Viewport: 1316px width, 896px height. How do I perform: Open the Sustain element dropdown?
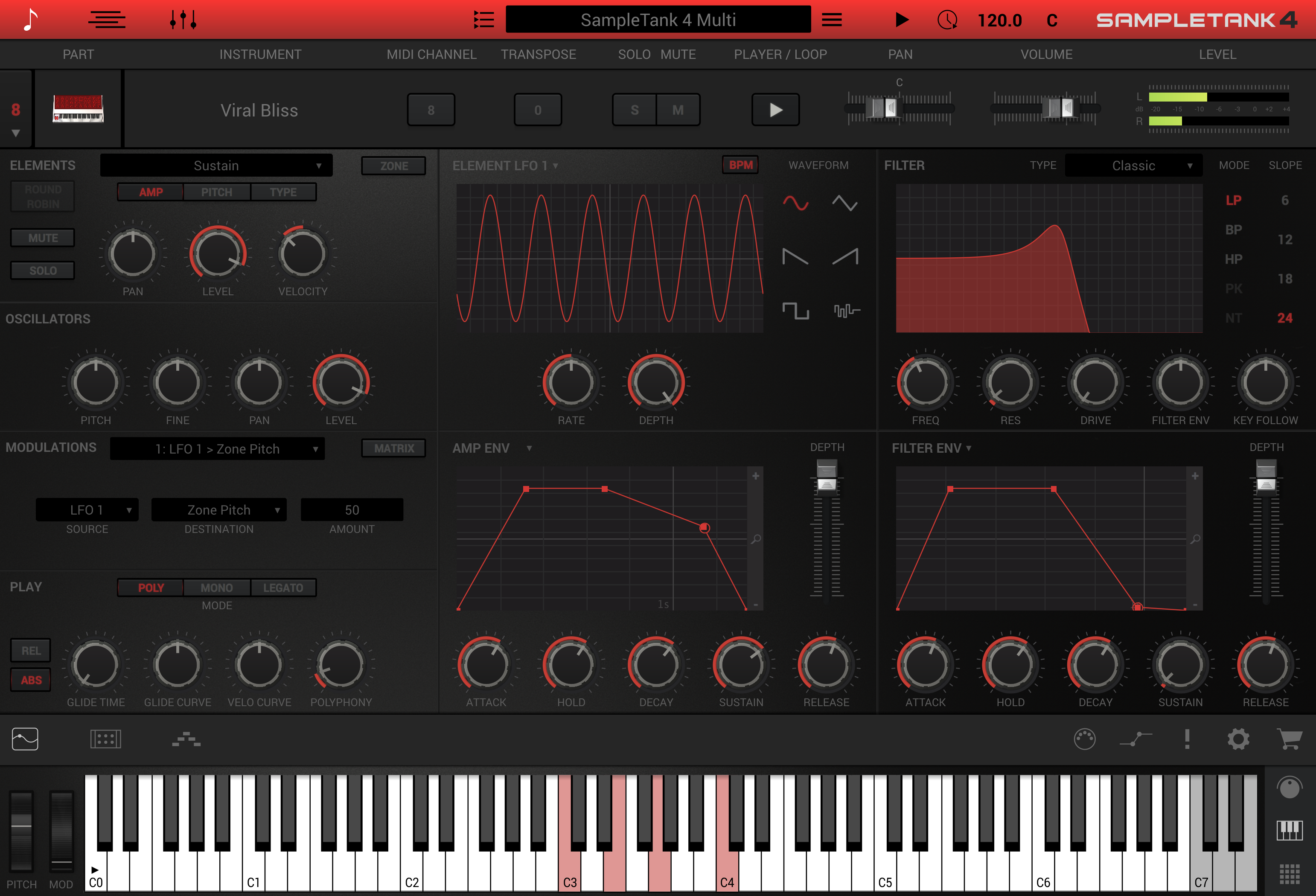pyautogui.click(x=216, y=166)
